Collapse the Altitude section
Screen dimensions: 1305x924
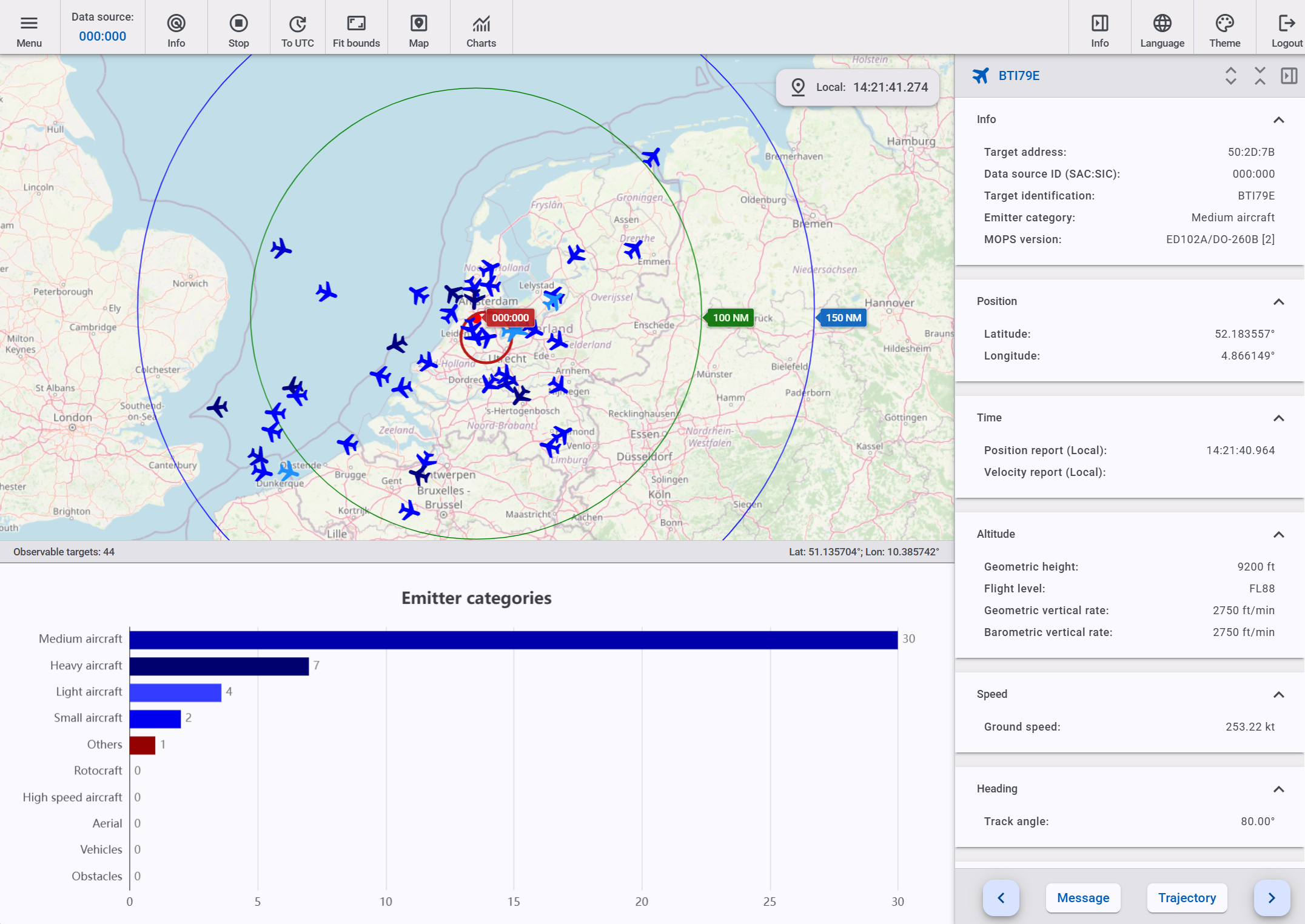click(x=1278, y=534)
